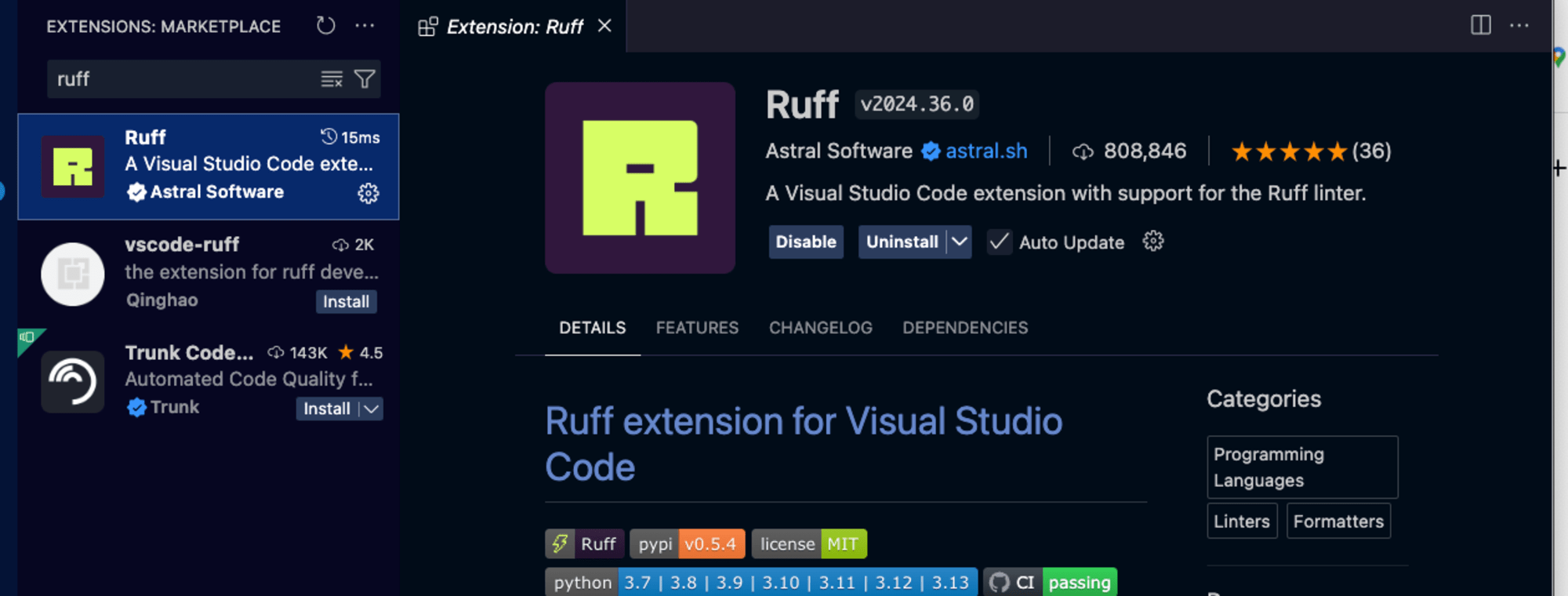Viewport: 1568px width, 596px height.
Task: Click the pypi v0.5.4 badge
Action: [687, 543]
